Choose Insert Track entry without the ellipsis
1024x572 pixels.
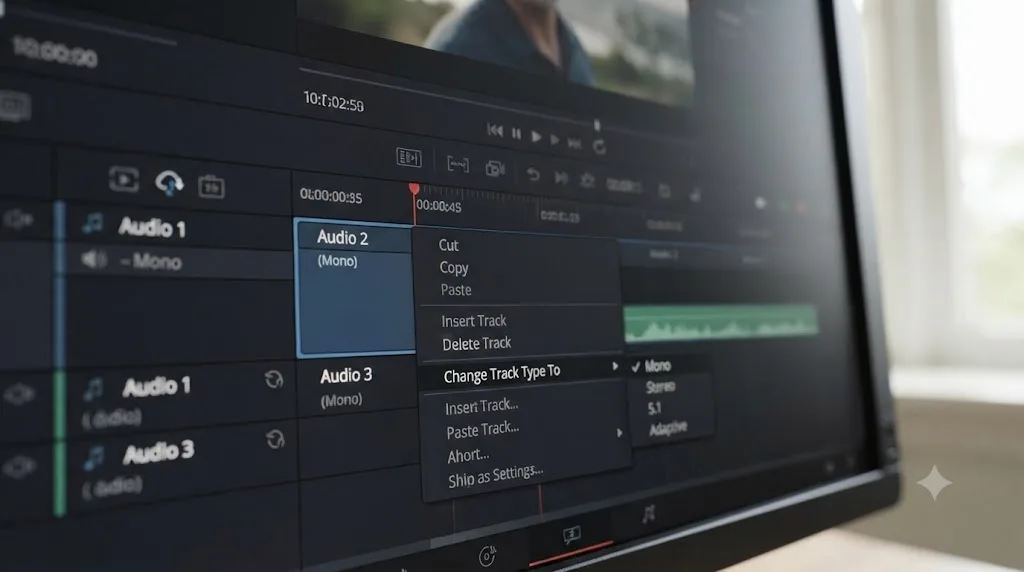473,321
